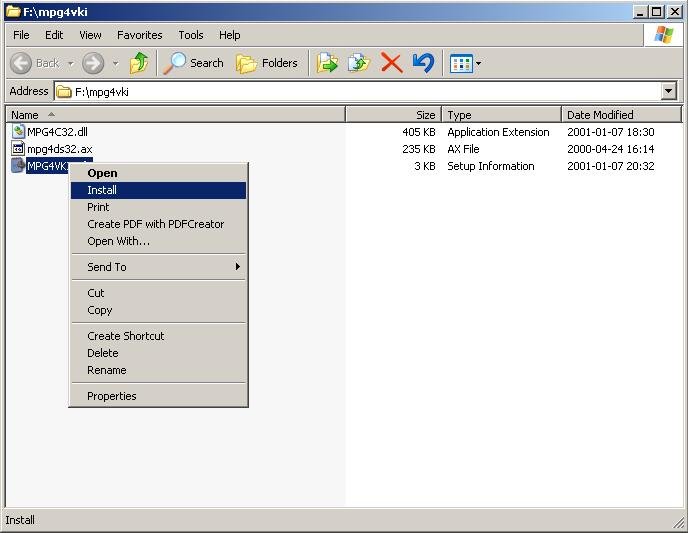
Task: Choose Create Shortcut in context menu
Action: pyautogui.click(x=158, y=336)
